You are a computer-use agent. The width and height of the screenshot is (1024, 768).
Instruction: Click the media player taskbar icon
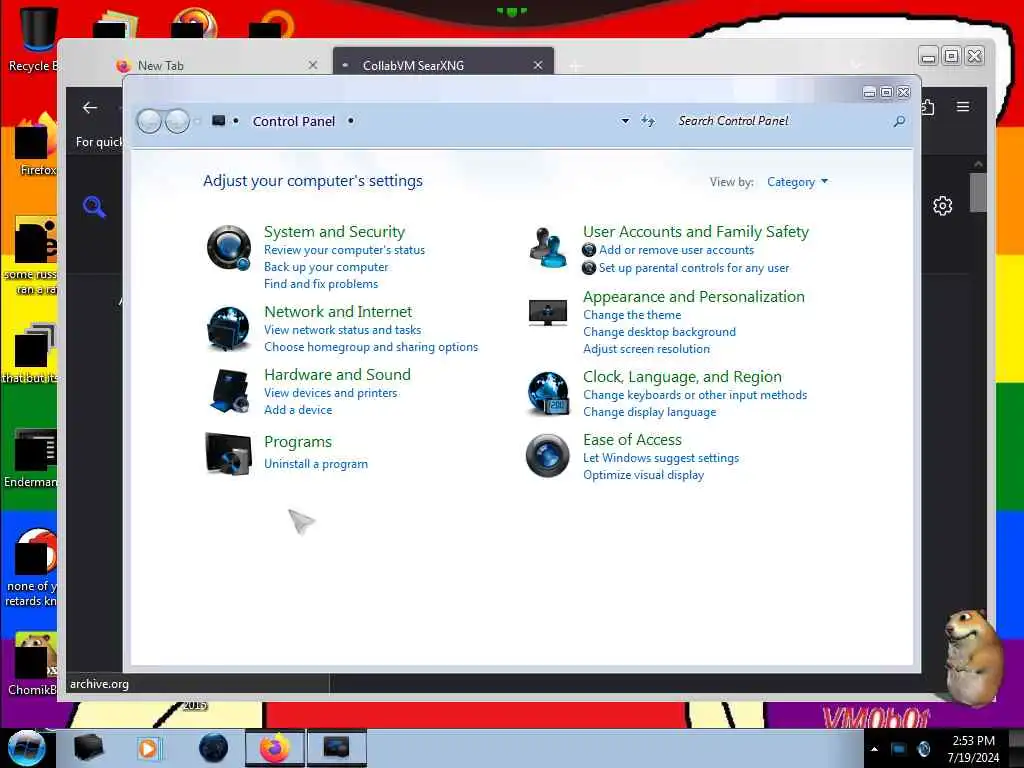[148, 748]
